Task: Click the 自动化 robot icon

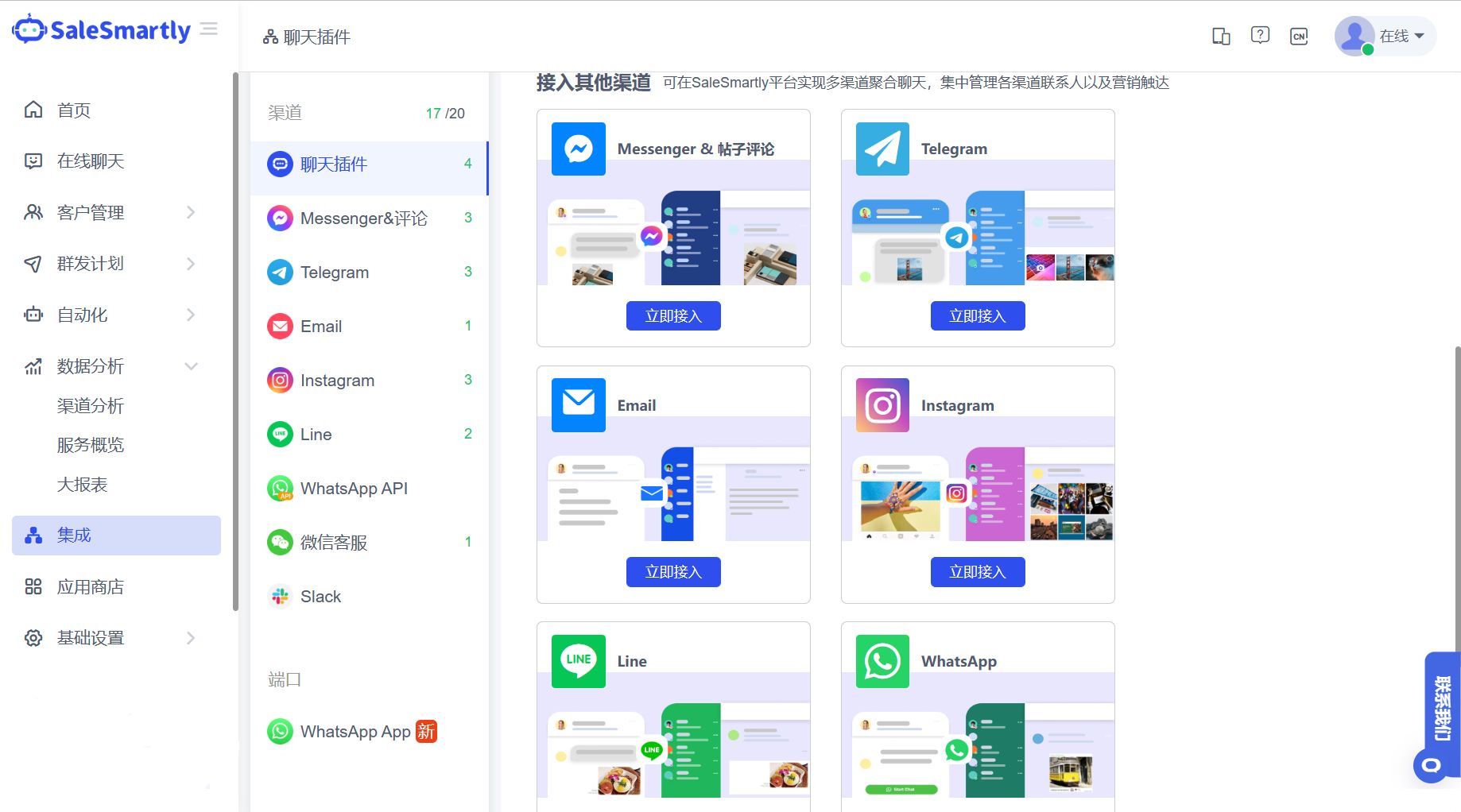Action: coord(33,315)
